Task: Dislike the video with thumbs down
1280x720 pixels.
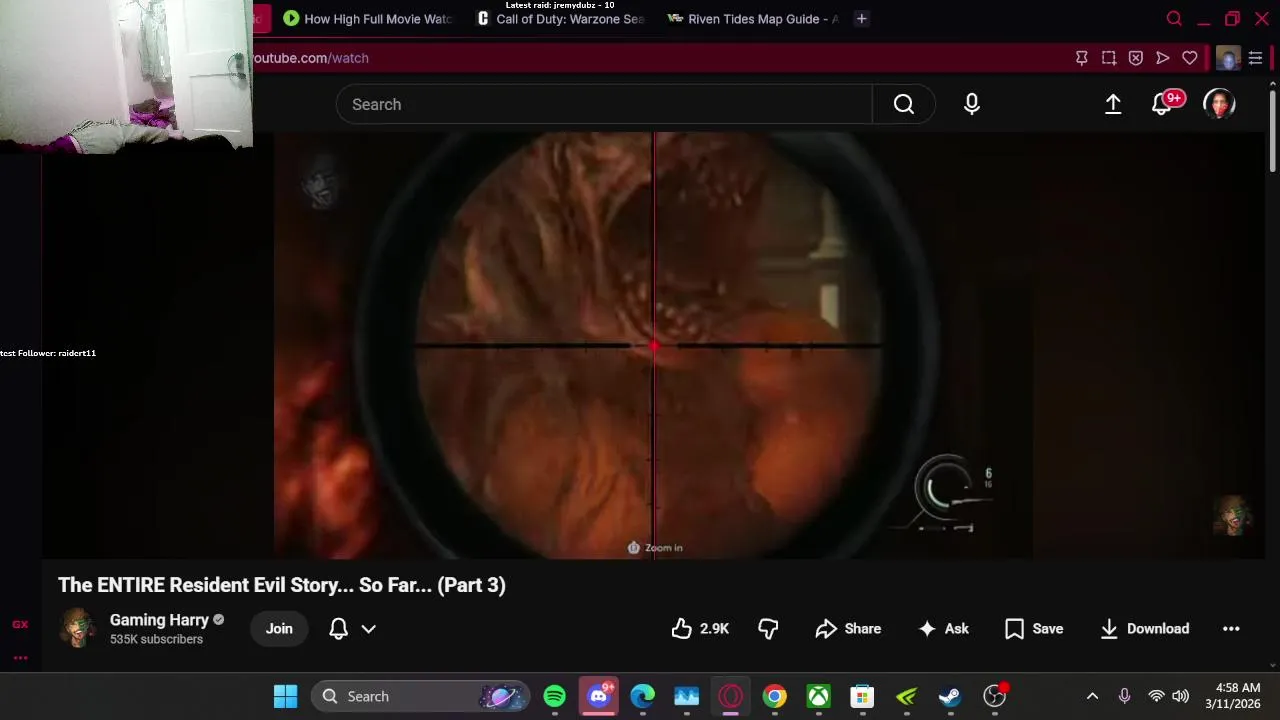Action: [768, 628]
